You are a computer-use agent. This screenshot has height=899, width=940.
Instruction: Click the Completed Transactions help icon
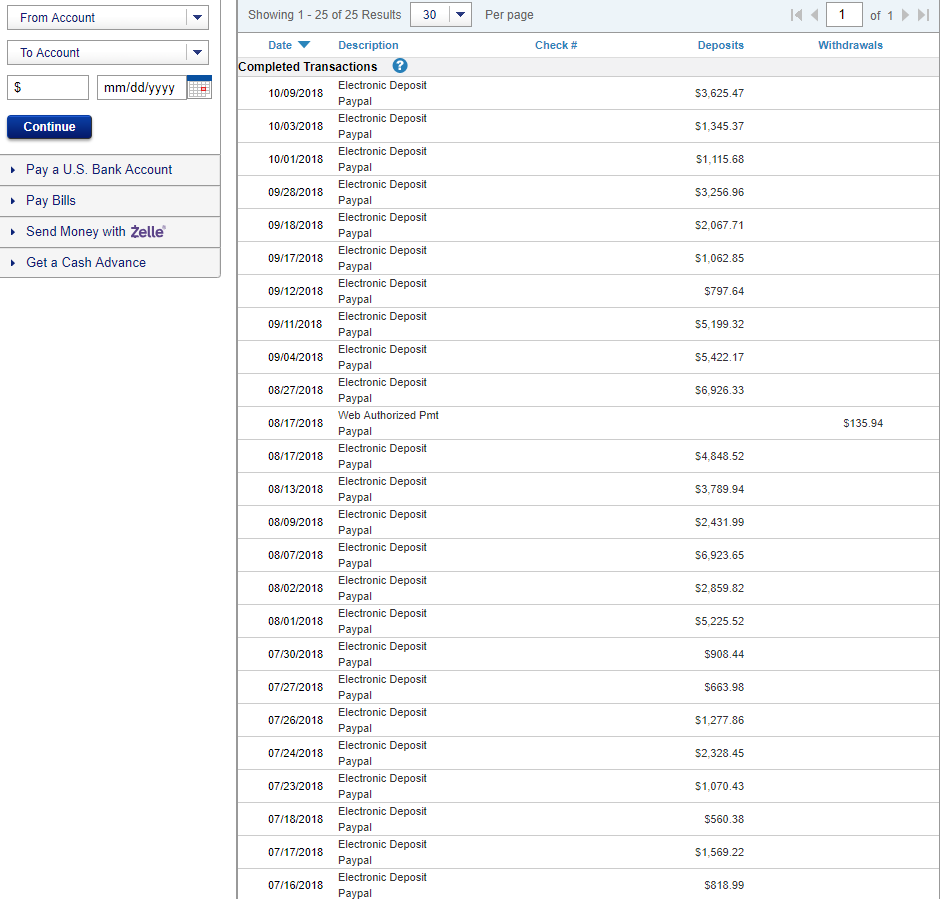(400, 66)
